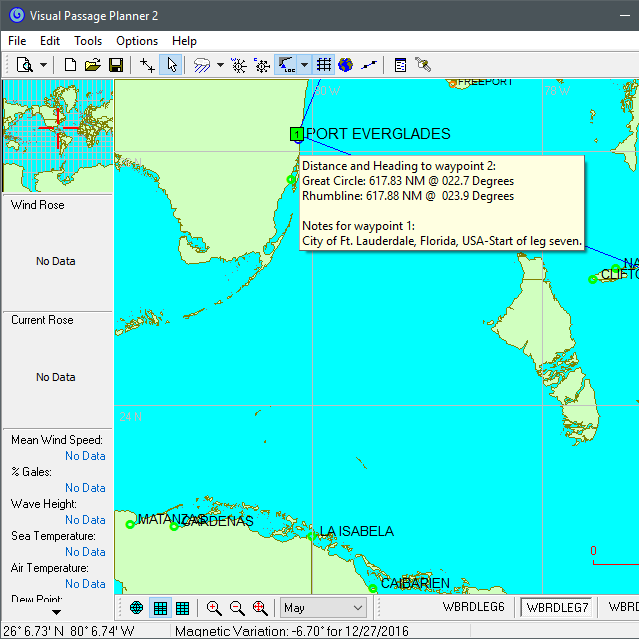639x639 pixels.
Task: Toggle the arrow pointer selection tool
Action: pos(172,64)
